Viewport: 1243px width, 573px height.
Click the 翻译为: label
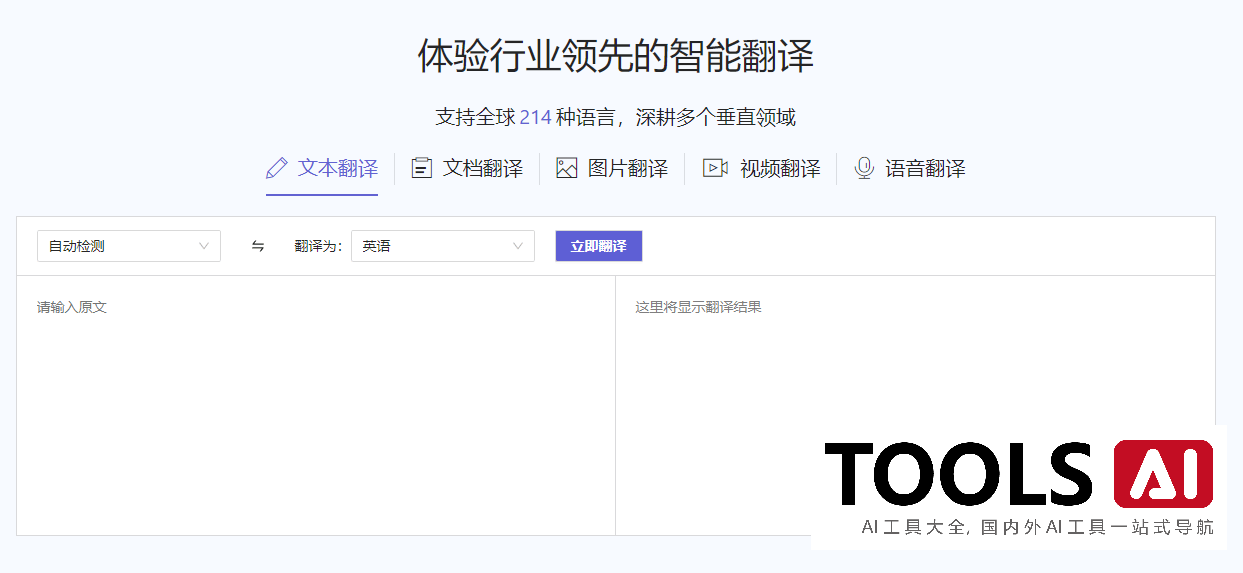tap(319, 246)
